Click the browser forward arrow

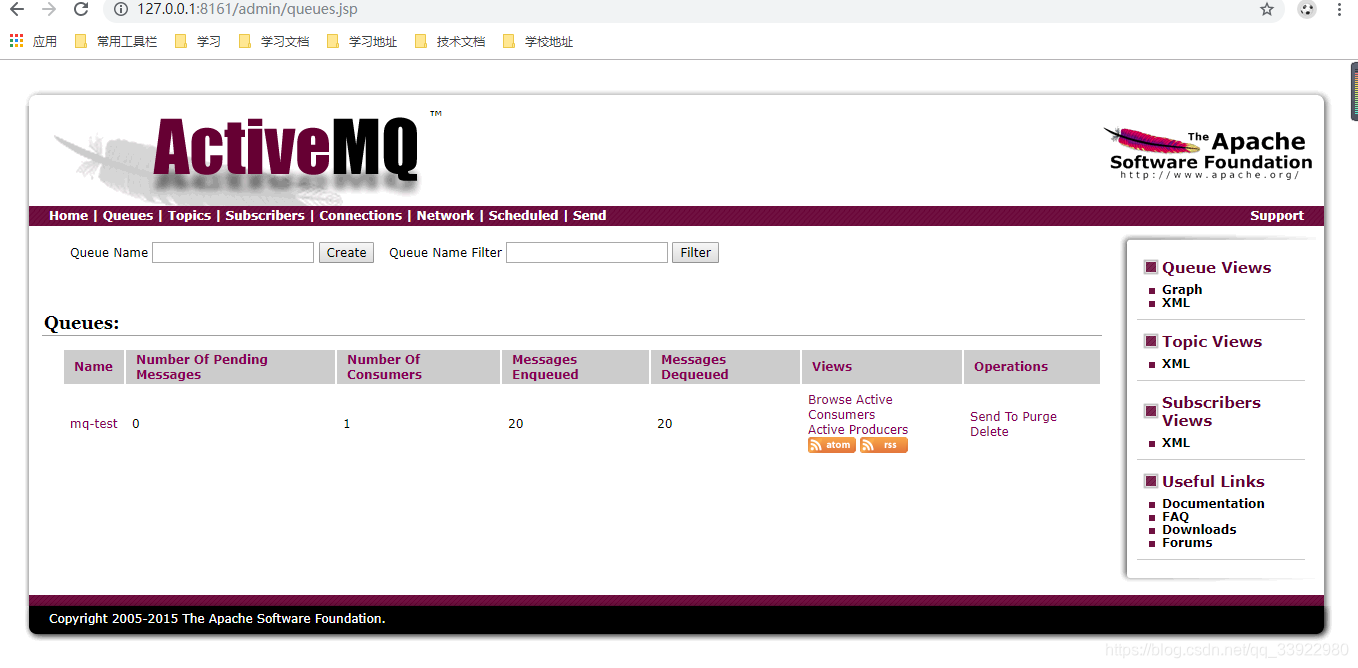pyautogui.click(x=49, y=10)
